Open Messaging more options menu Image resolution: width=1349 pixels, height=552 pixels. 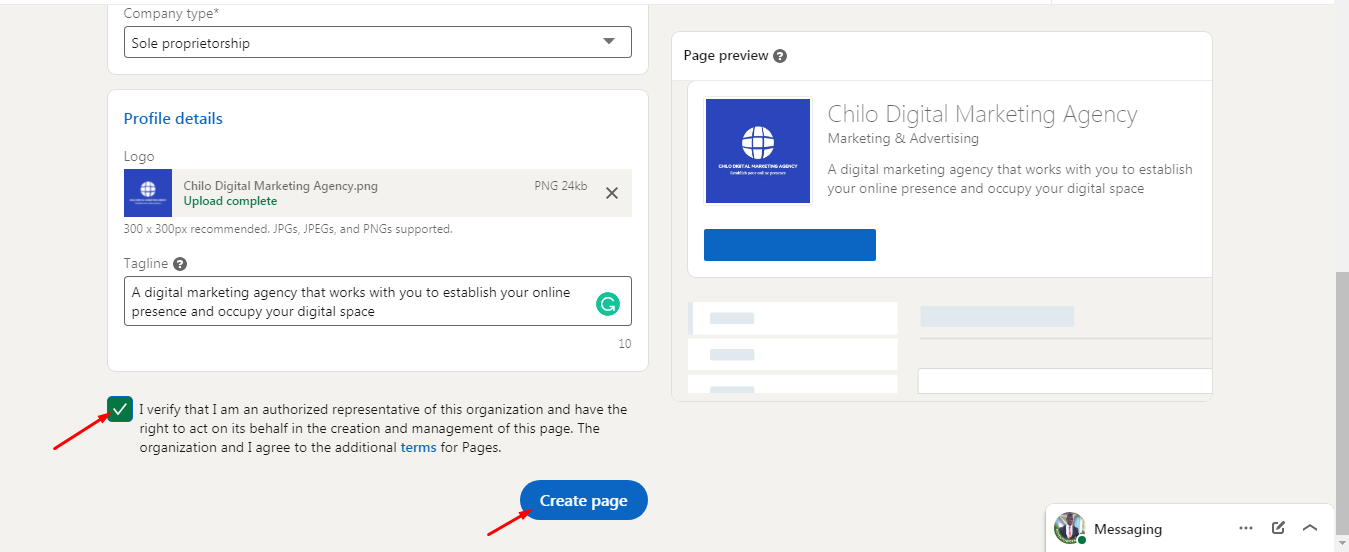coord(1246,528)
